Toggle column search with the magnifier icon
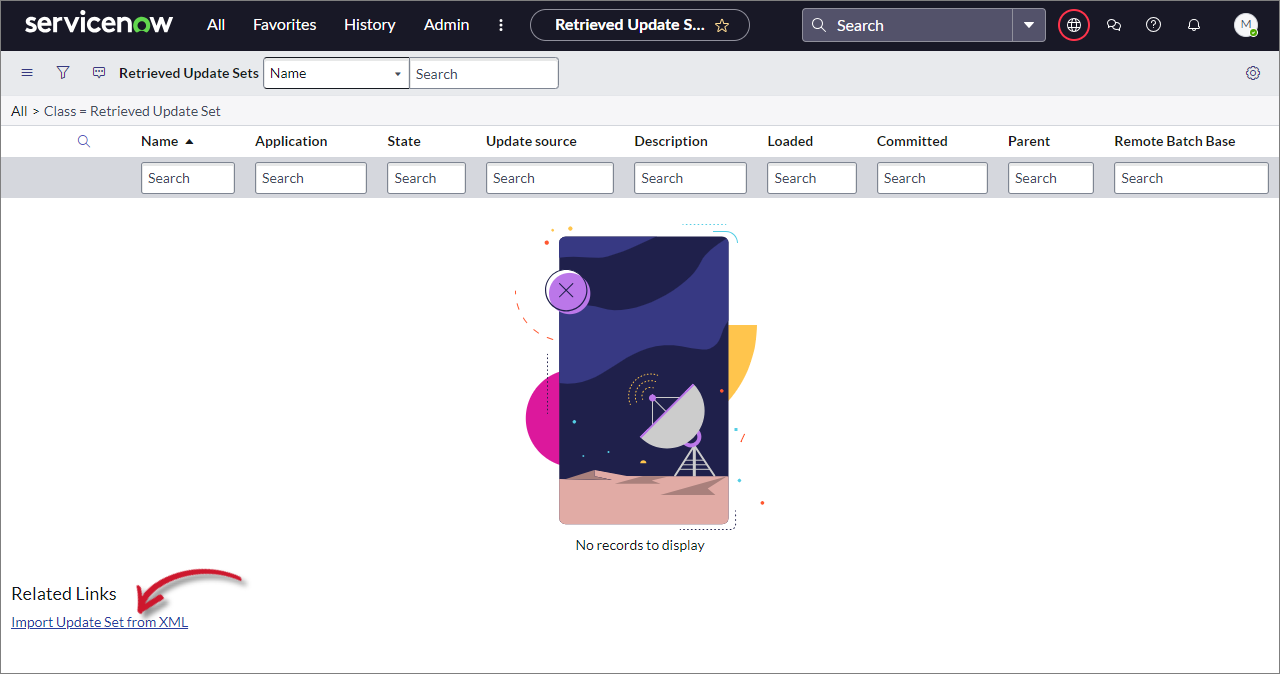Screen dimensions: 1280x674 pyautogui.click(x=84, y=141)
